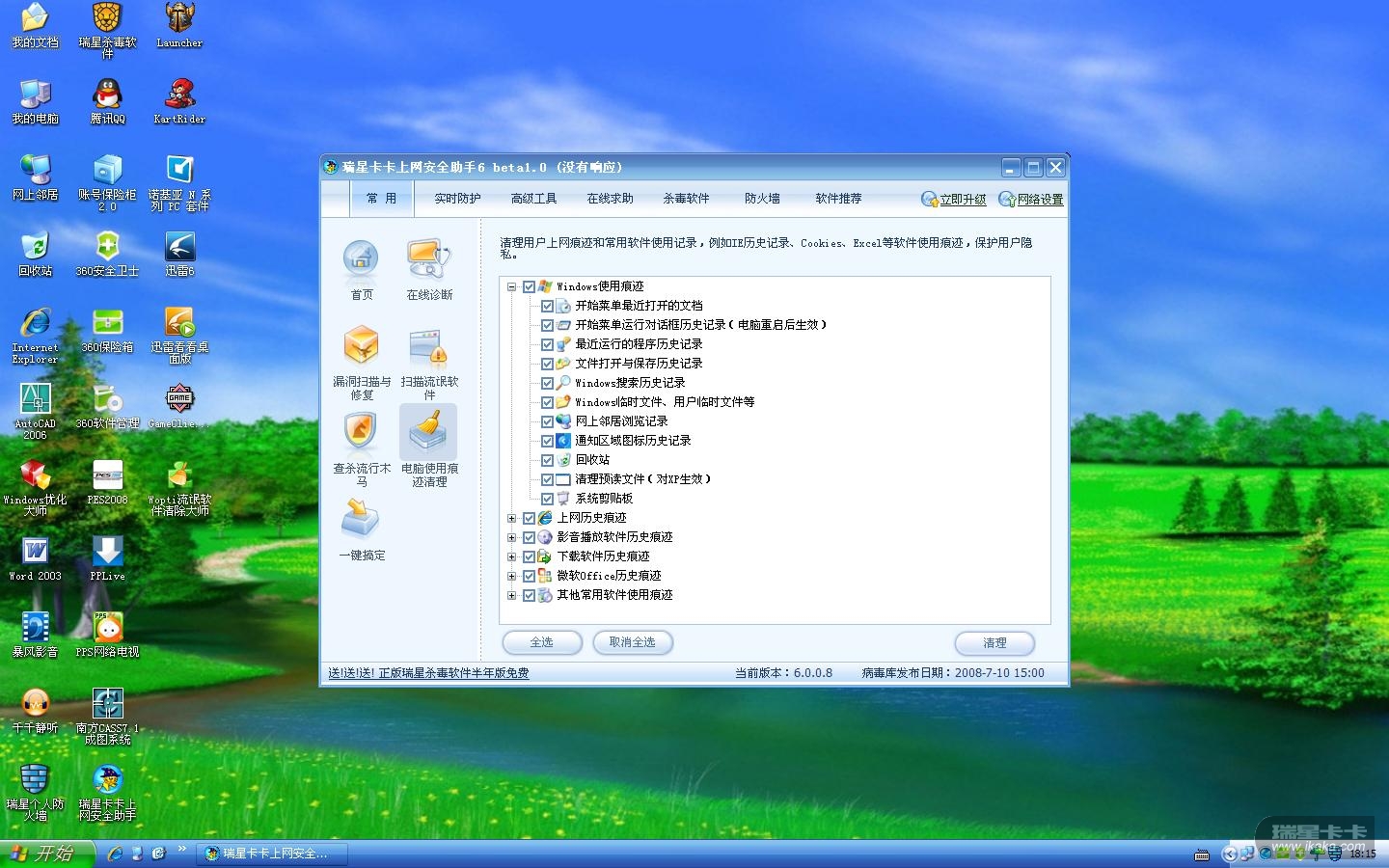Collapse the Windows使用痕迹 tree node
This screenshot has width=1389, height=868.
(511, 286)
